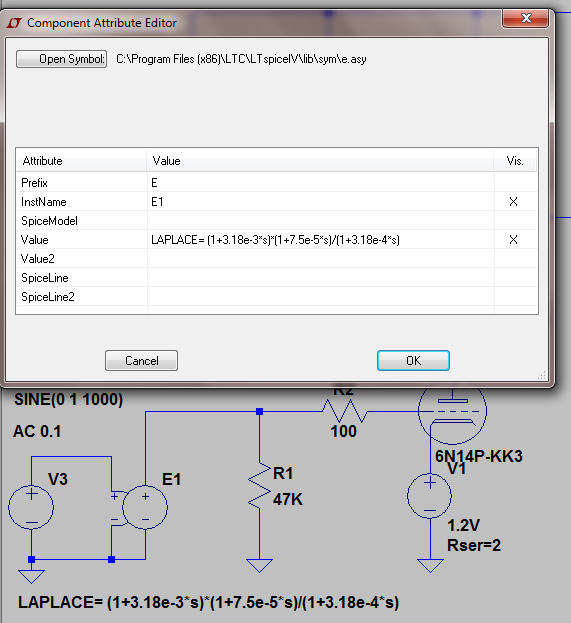Select the E1 value in InstName row

[320, 202]
